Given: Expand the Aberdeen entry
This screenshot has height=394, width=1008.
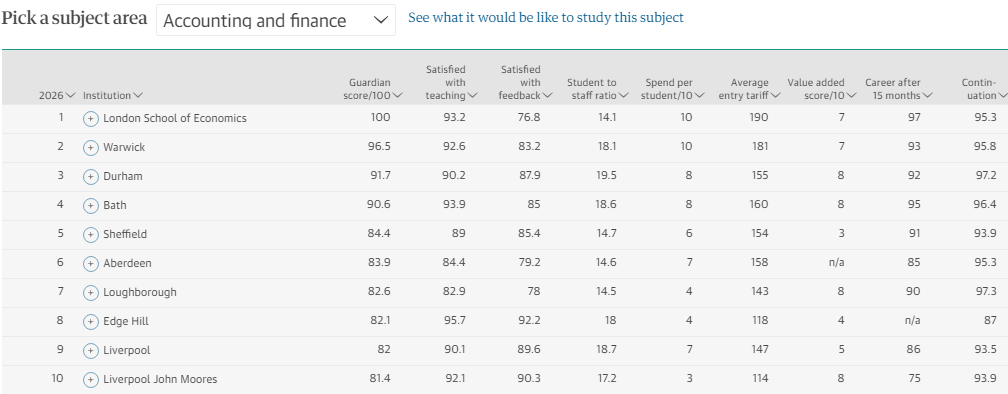Looking at the screenshot, I should (91, 264).
